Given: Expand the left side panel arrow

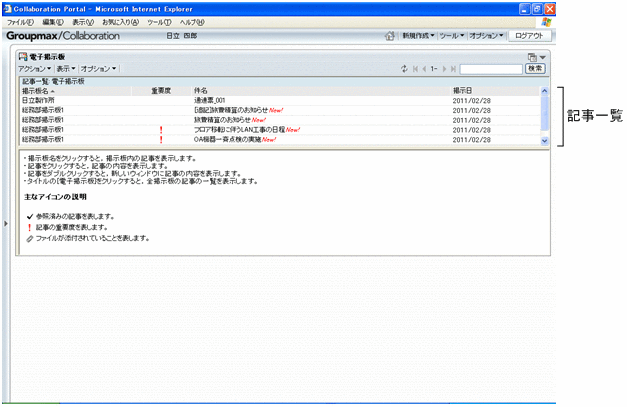Looking at the screenshot, I should coord(6,223).
